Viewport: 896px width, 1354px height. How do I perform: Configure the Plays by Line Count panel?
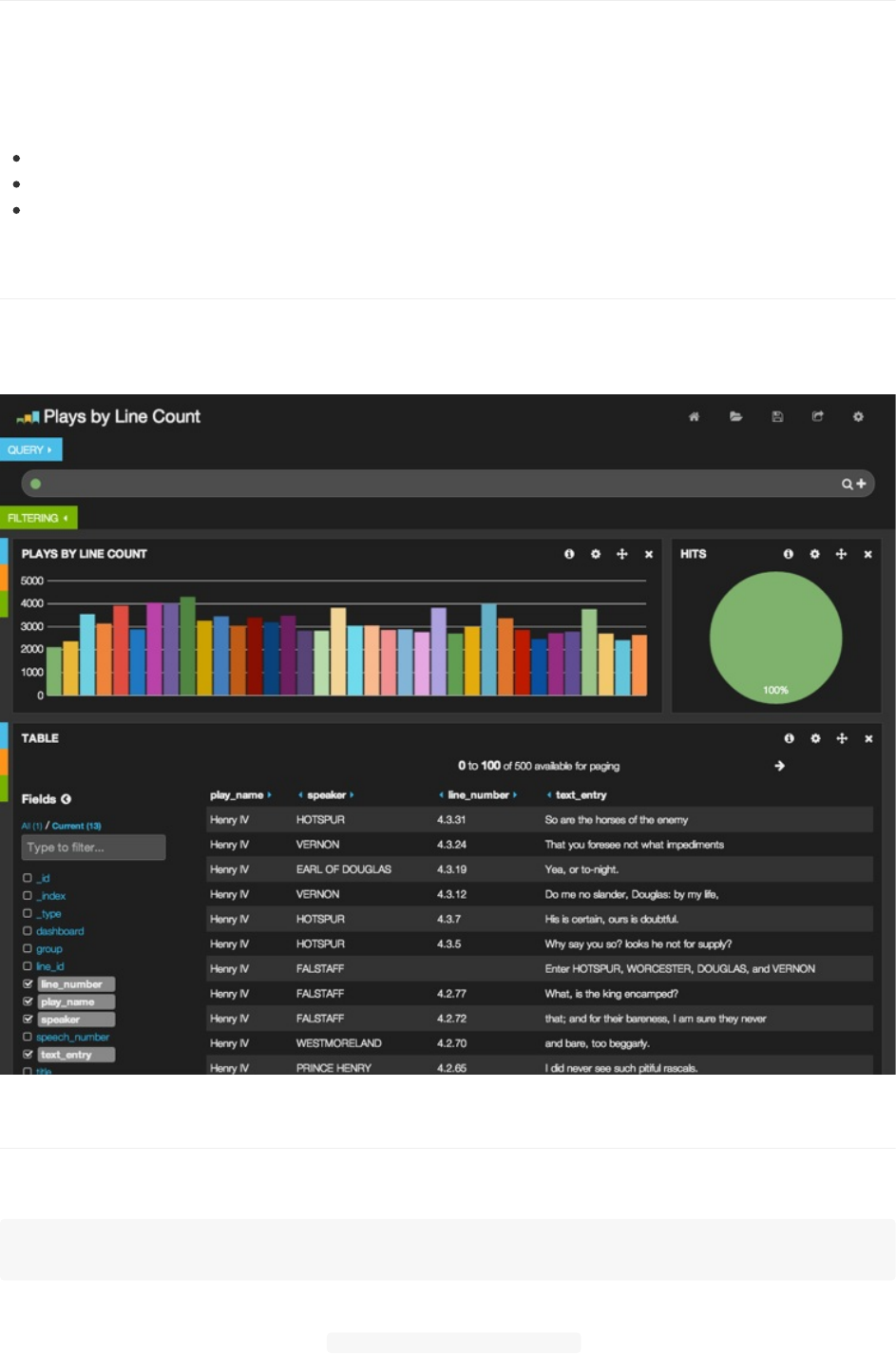point(596,554)
